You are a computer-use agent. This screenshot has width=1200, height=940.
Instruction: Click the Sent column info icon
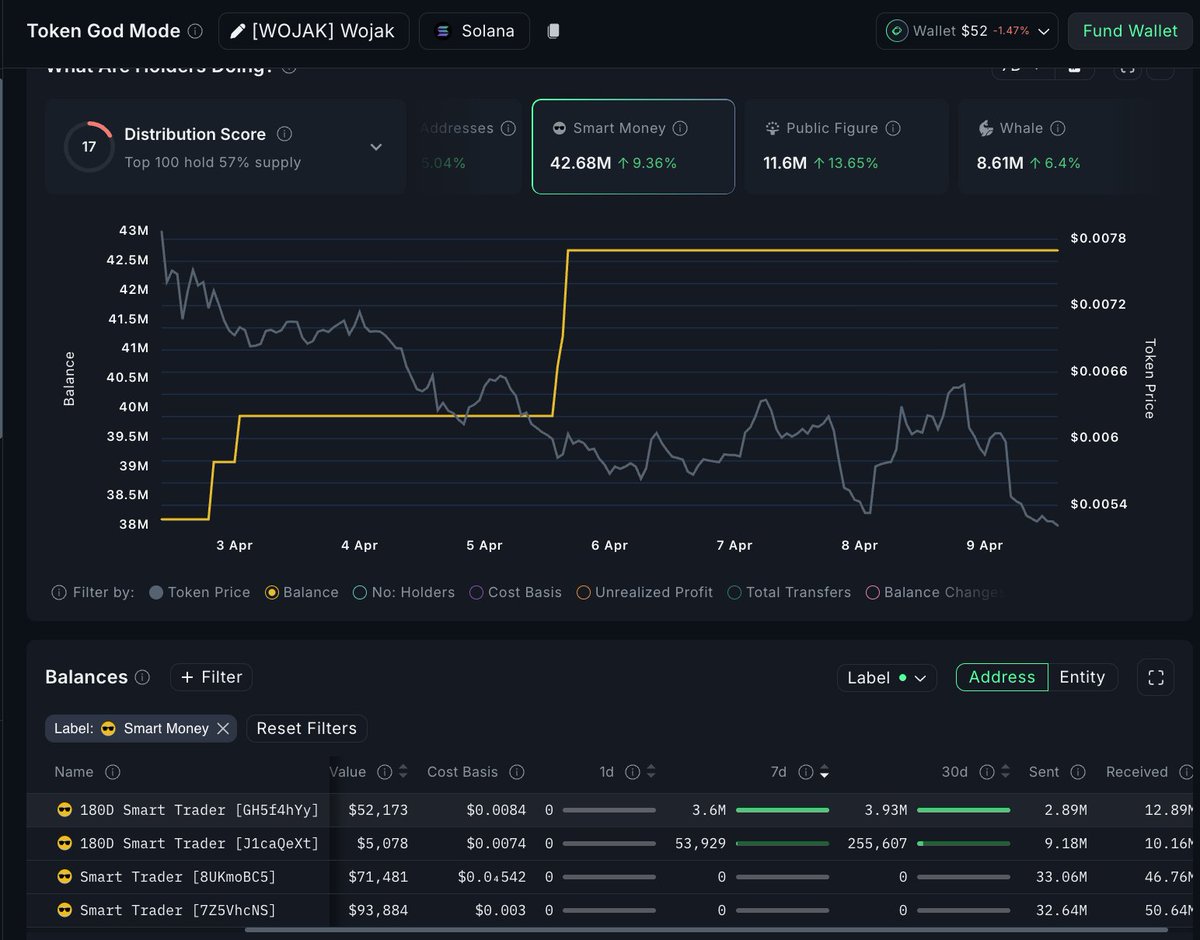pyautogui.click(x=1078, y=772)
